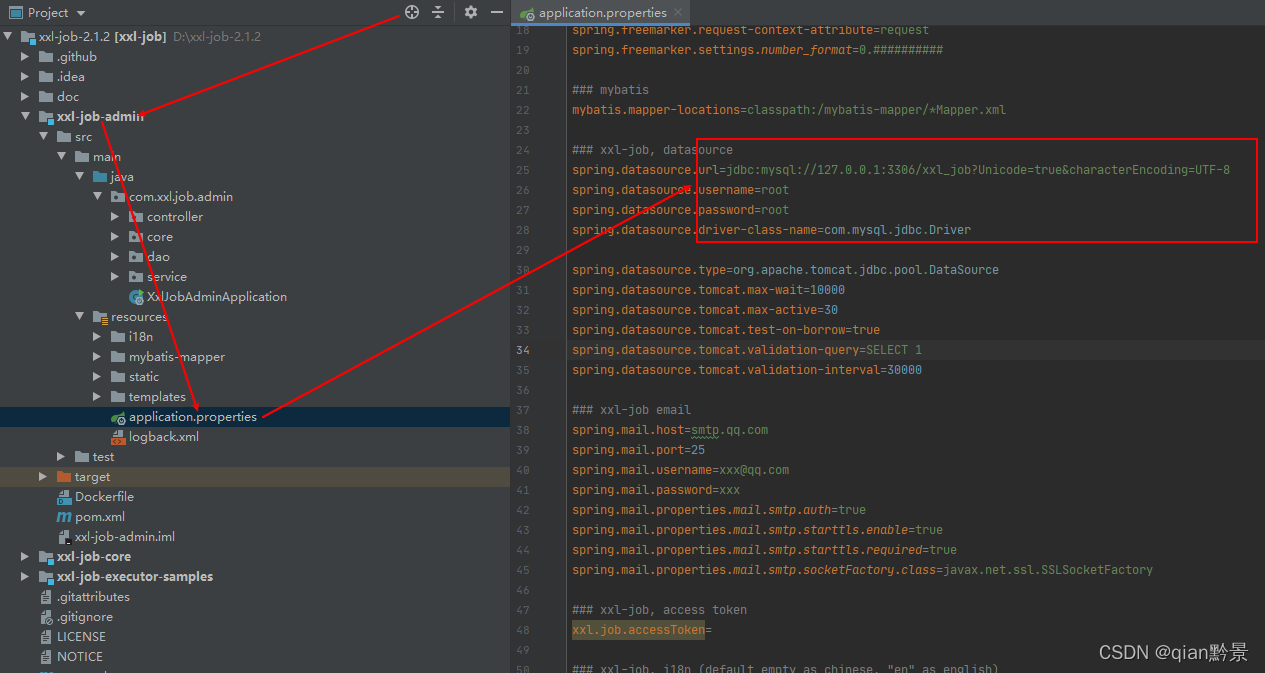Click the mybatis-mapper folder icon
This screenshot has height=673, width=1265.
pyautogui.click(x=118, y=357)
